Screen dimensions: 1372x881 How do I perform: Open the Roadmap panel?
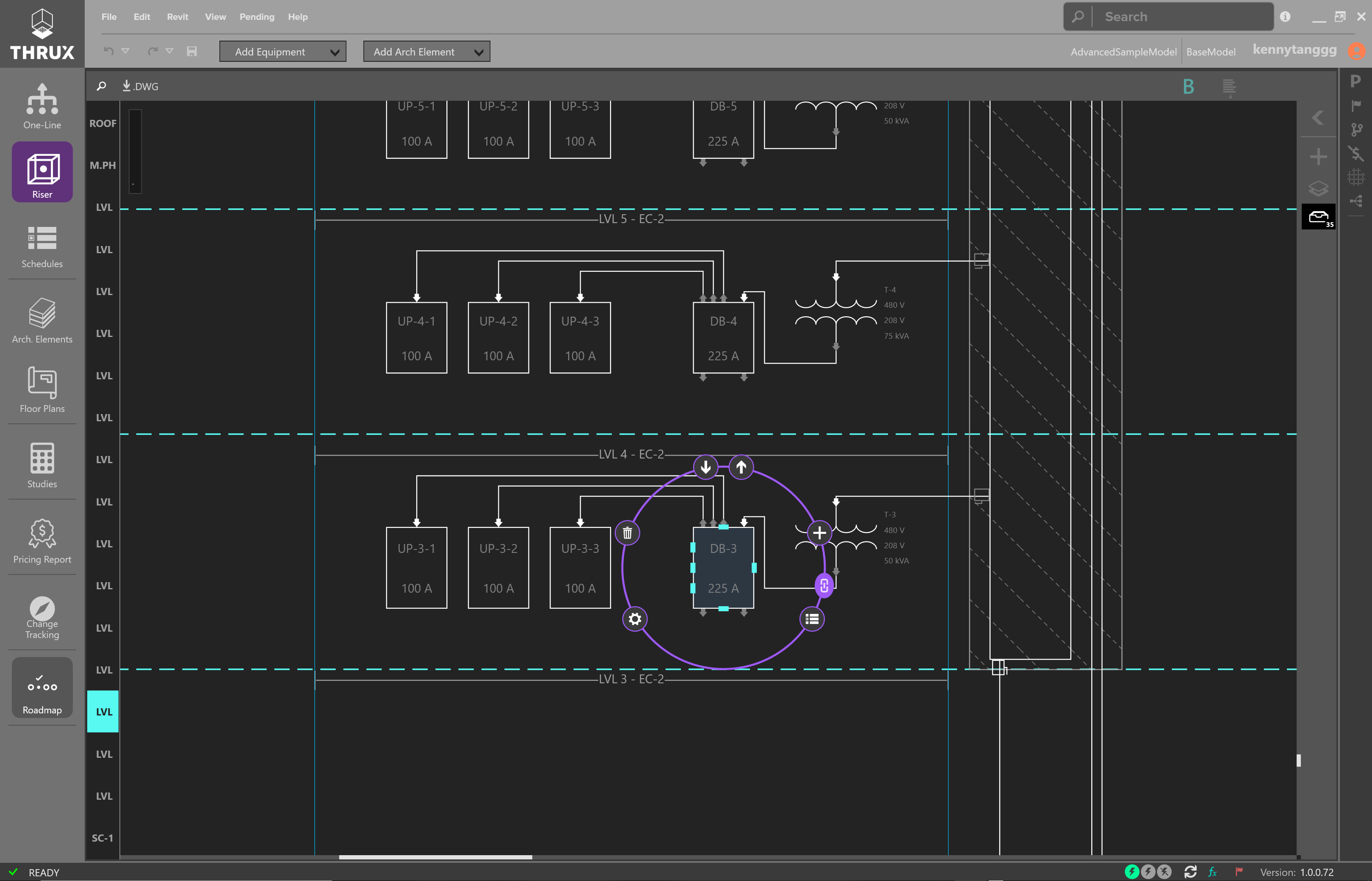(x=42, y=688)
